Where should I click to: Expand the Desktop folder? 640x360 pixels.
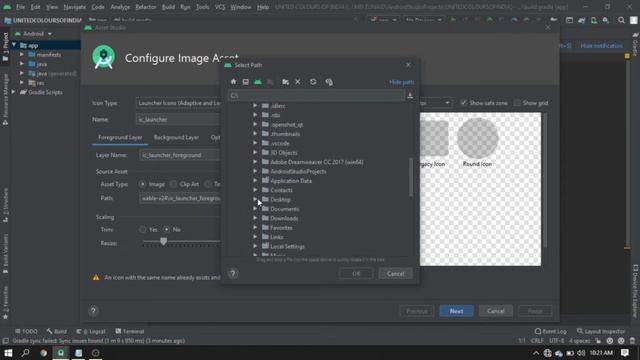coord(255,199)
